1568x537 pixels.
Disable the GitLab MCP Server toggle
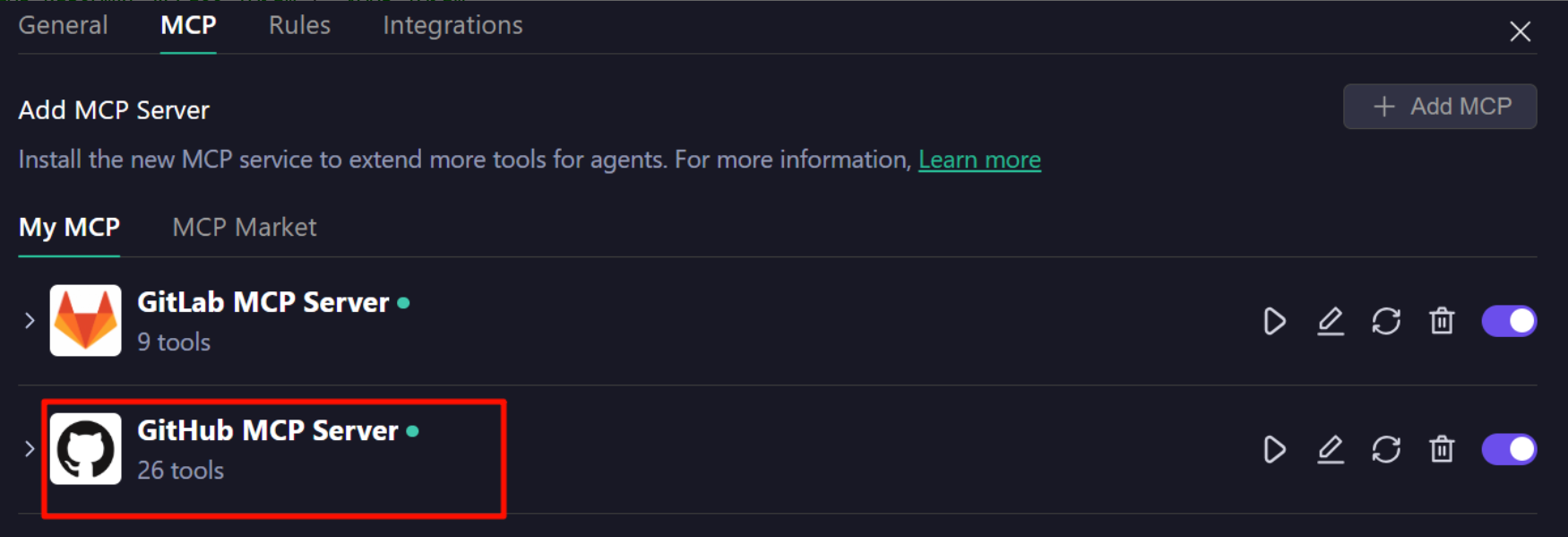[1509, 321]
